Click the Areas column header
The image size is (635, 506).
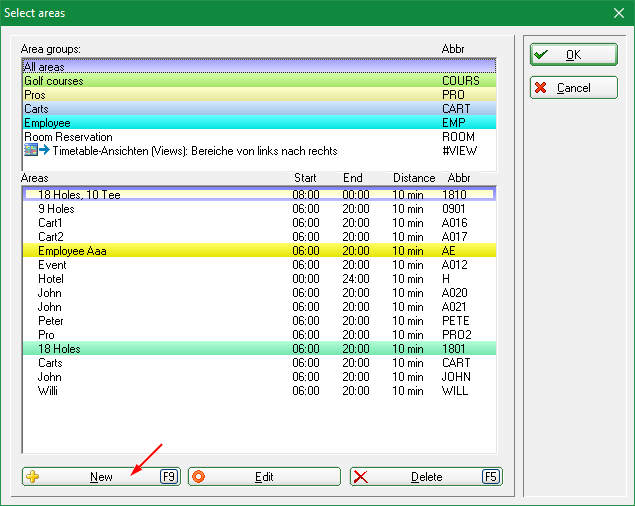pyautogui.click(x=34, y=178)
